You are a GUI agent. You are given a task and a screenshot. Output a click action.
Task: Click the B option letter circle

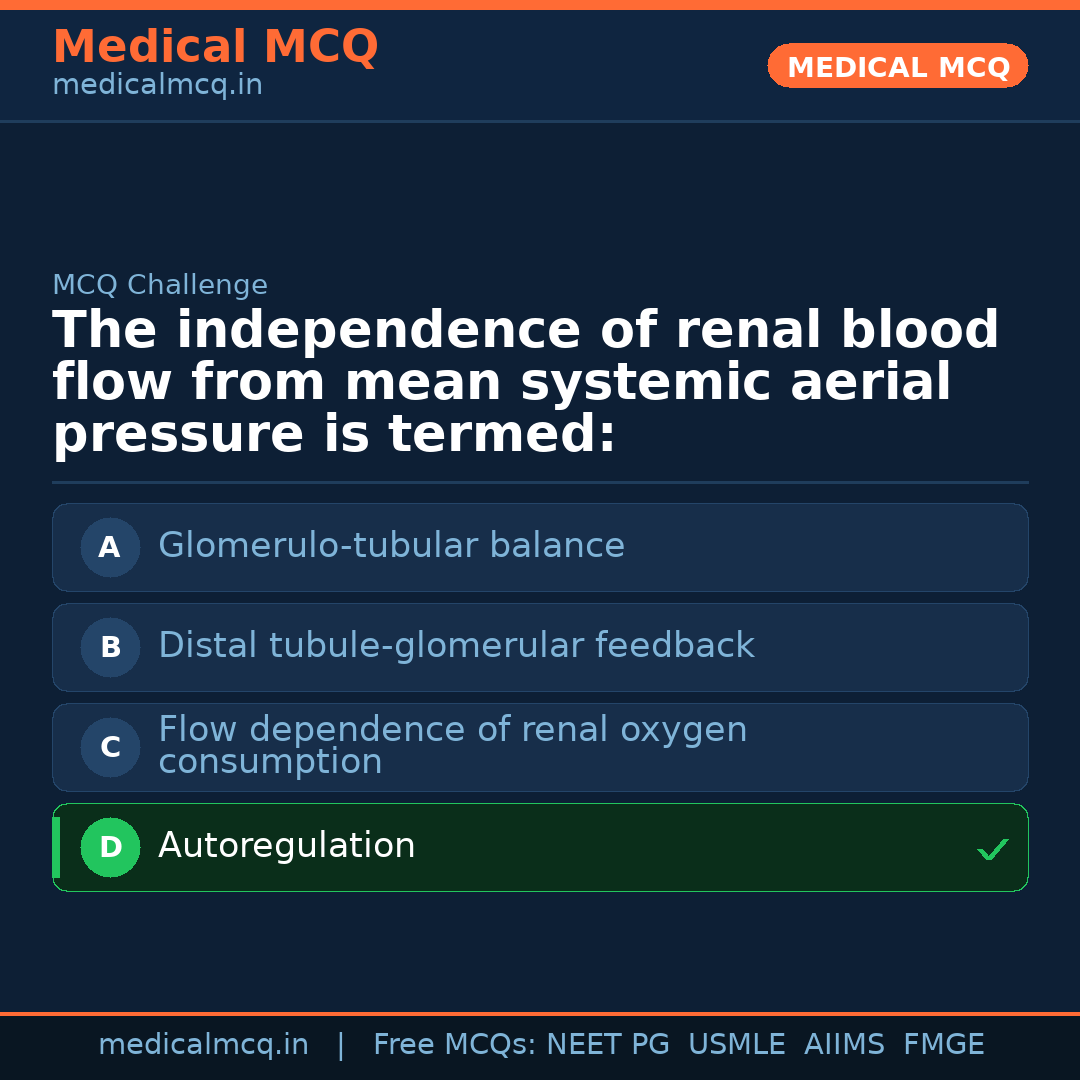pos(110,647)
